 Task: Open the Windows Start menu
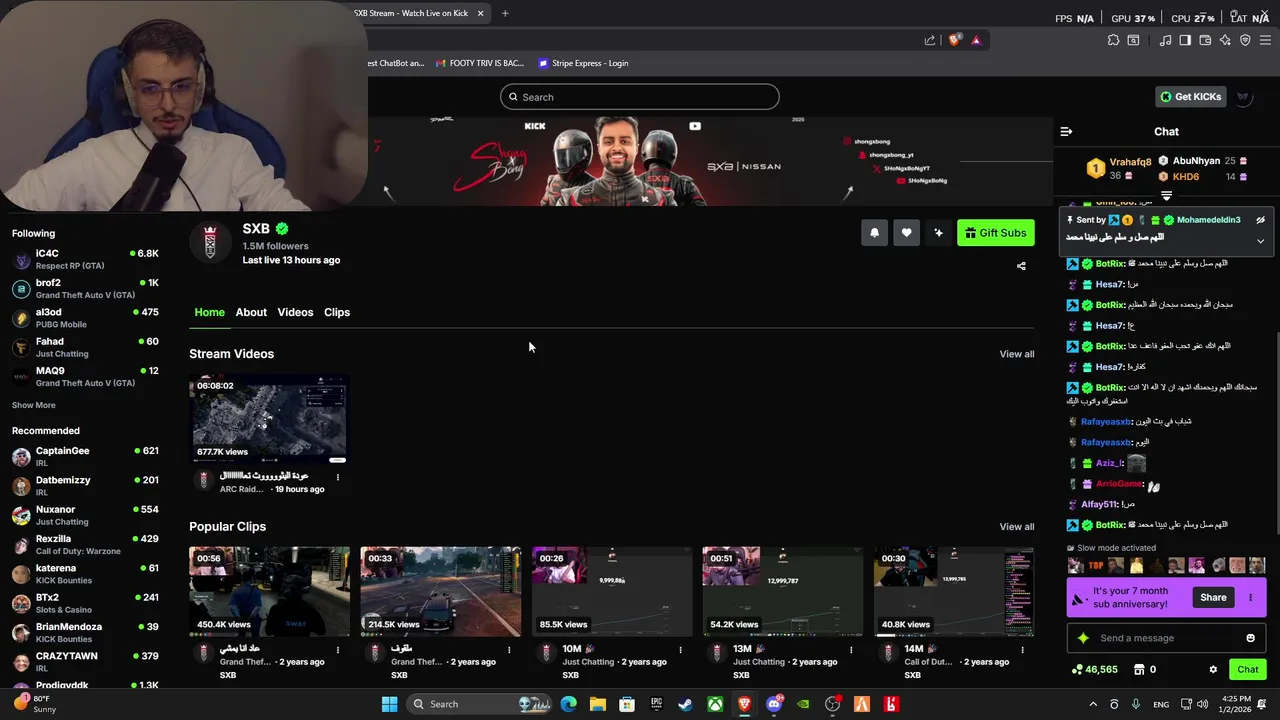point(389,704)
